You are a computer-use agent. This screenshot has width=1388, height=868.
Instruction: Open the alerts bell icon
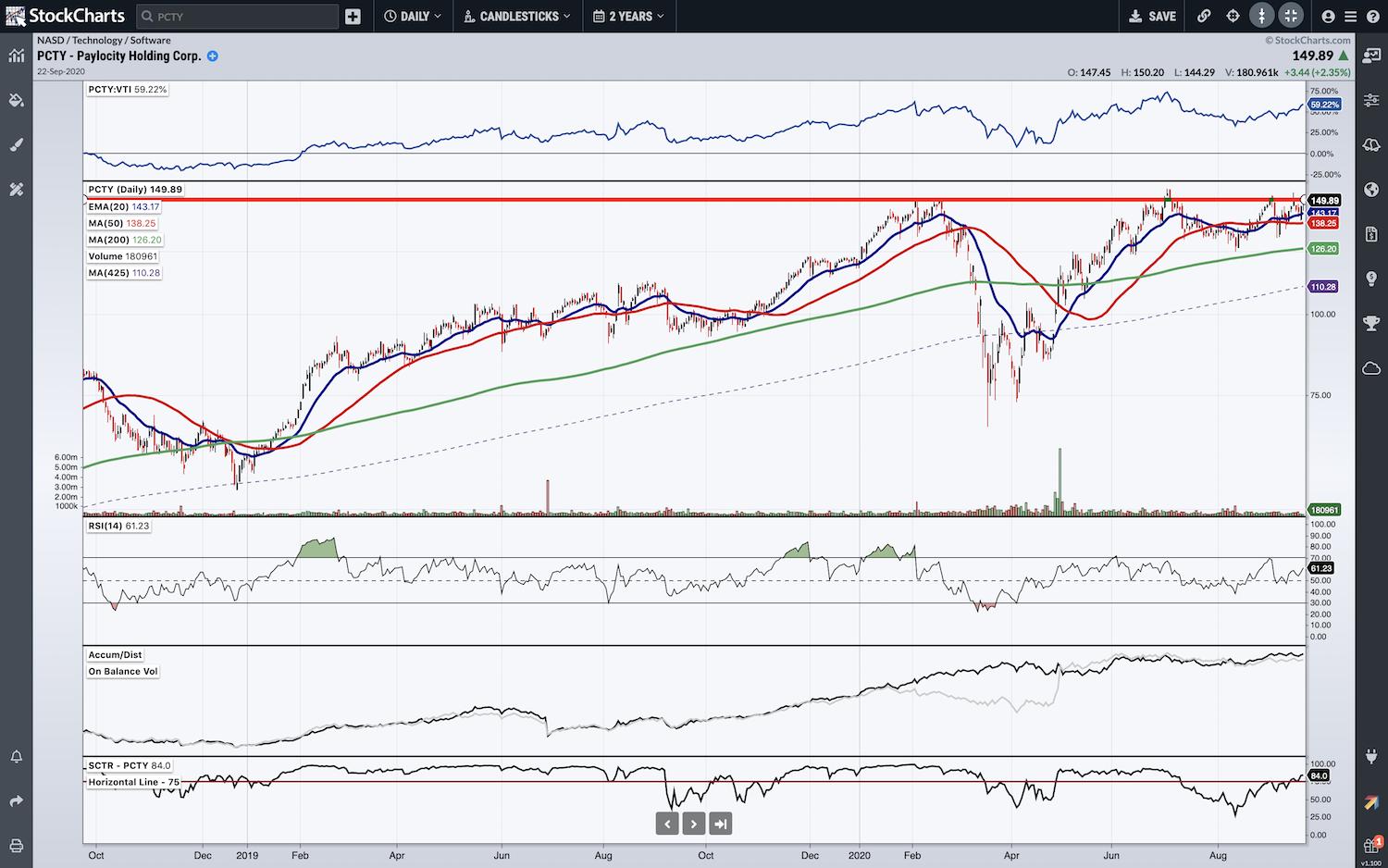point(16,757)
